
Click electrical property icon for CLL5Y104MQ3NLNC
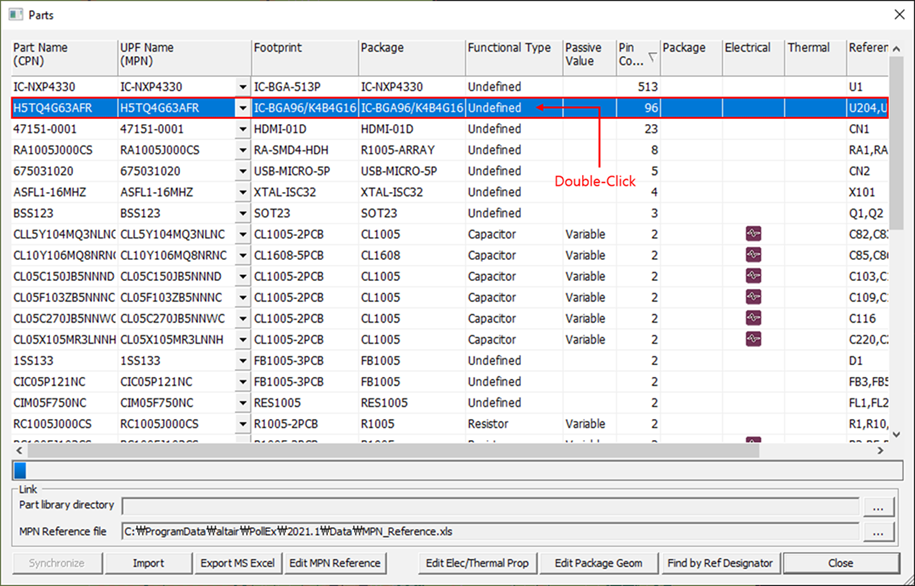click(x=753, y=234)
